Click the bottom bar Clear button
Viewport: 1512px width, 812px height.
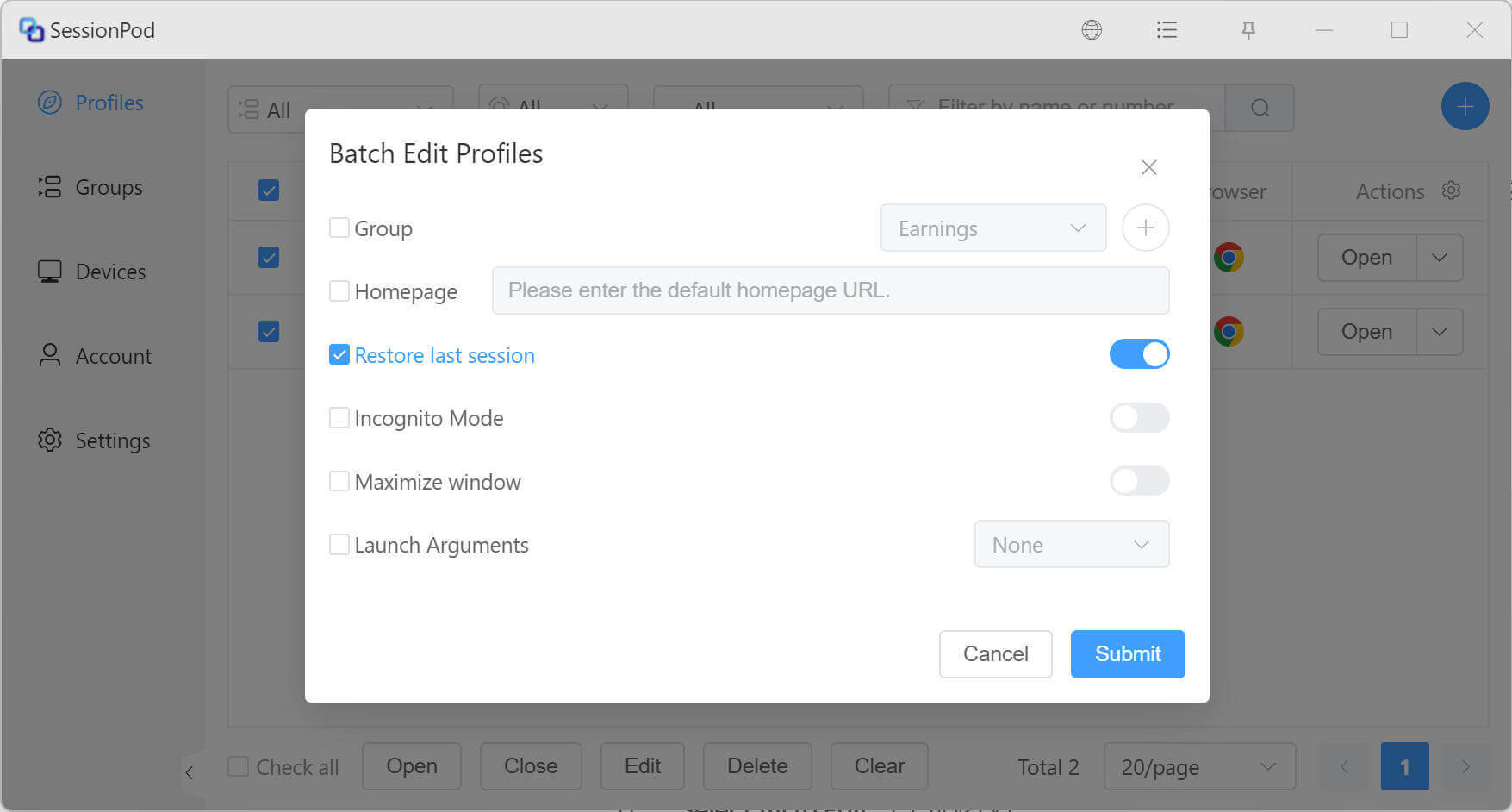(x=880, y=766)
